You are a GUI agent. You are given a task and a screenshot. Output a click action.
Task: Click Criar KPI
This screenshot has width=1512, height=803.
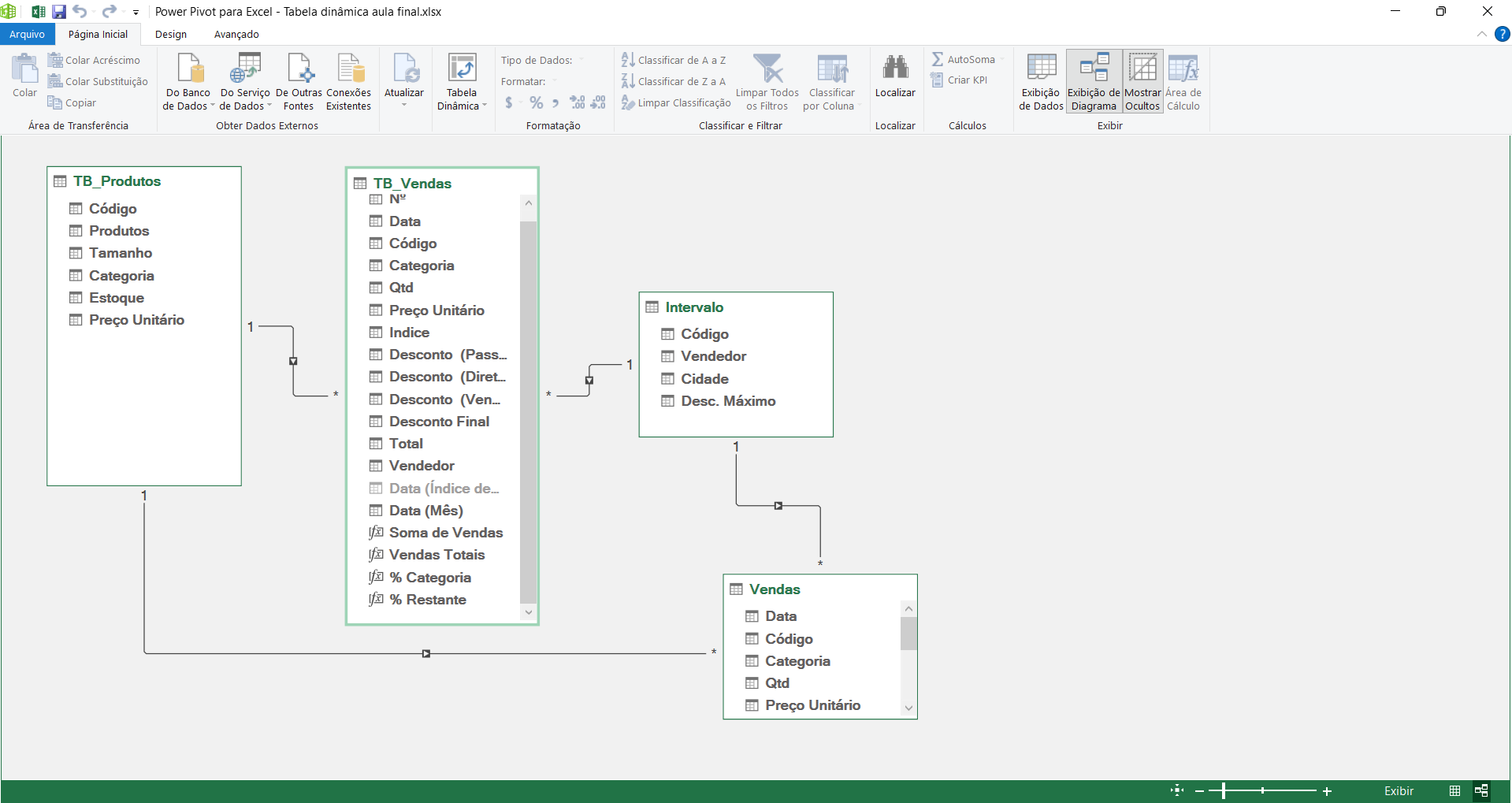pyautogui.click(x=960, y=80)
